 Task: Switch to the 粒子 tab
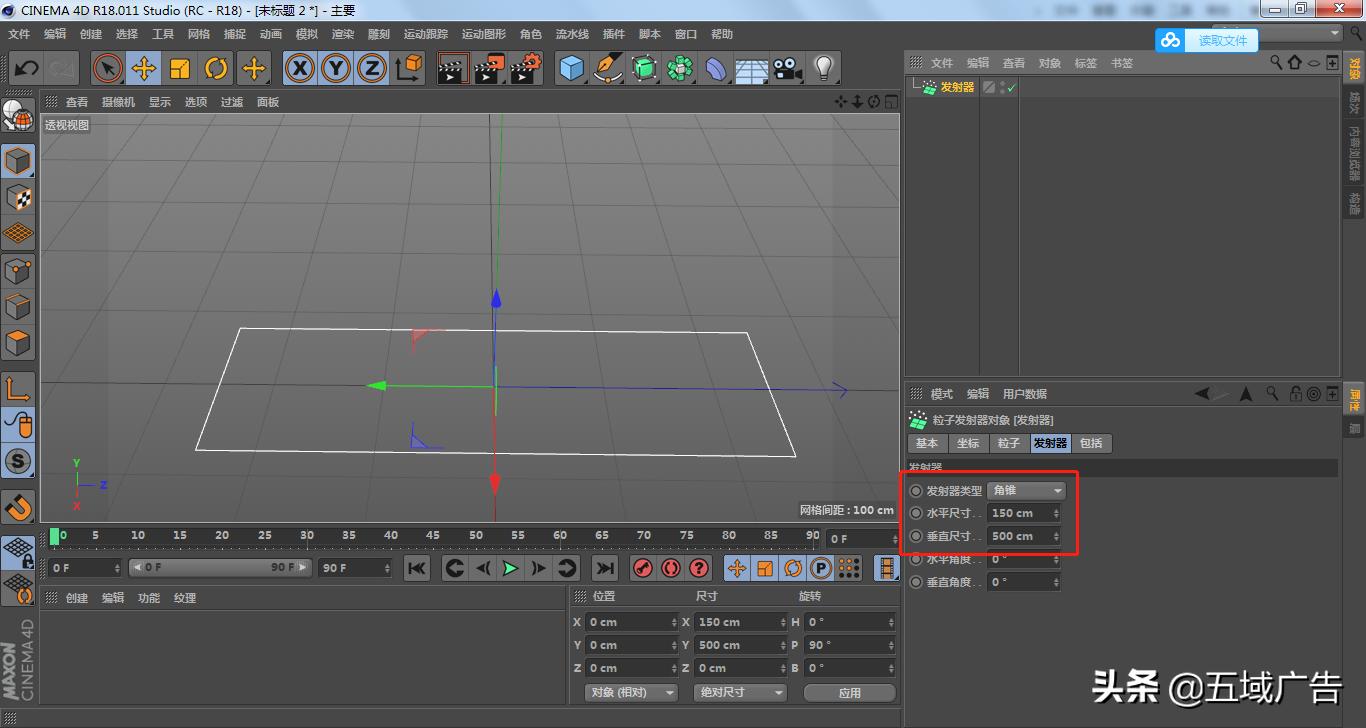pos(1008,443)
